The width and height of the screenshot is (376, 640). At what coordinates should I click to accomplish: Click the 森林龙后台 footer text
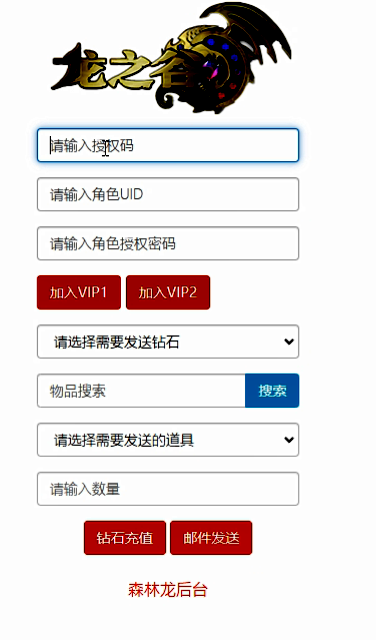click(x=168, y=590)
